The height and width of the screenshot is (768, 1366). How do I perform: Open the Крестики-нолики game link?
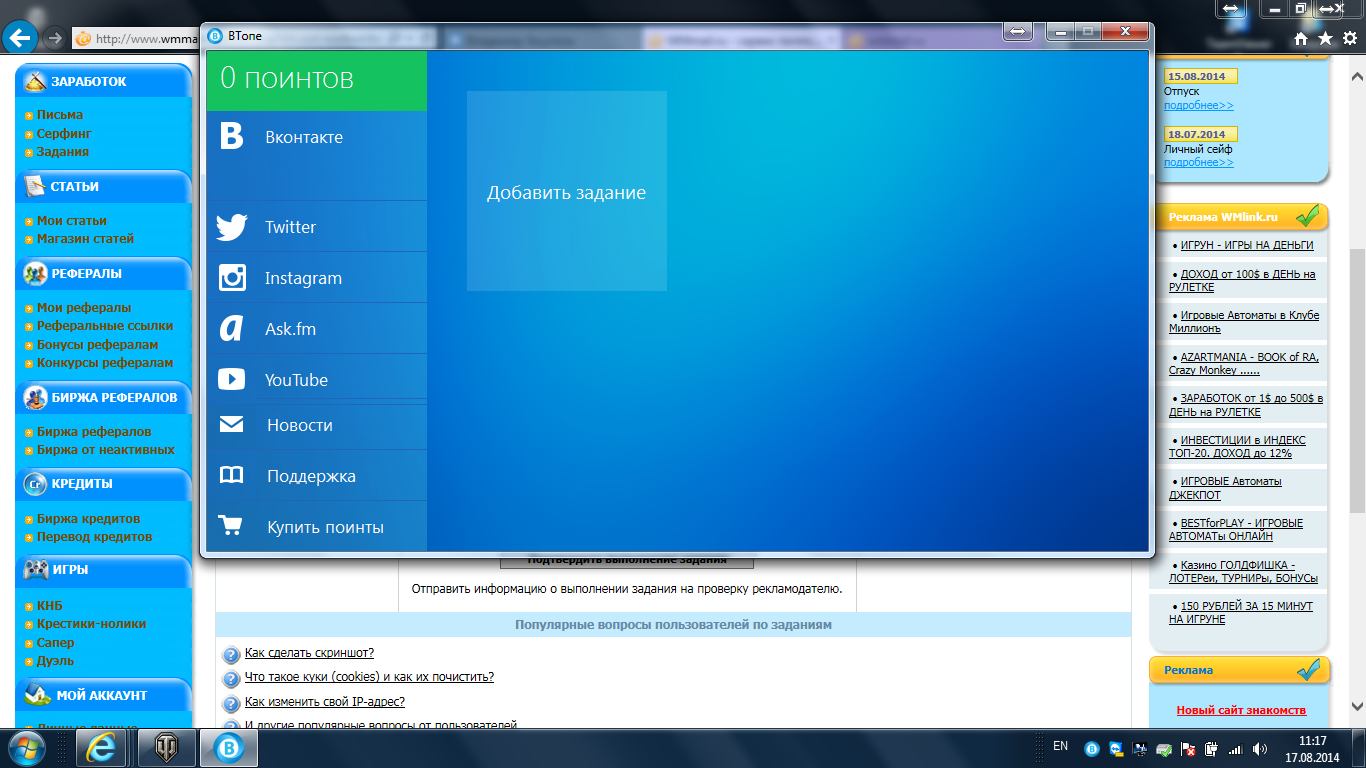[x=91, y=624]
